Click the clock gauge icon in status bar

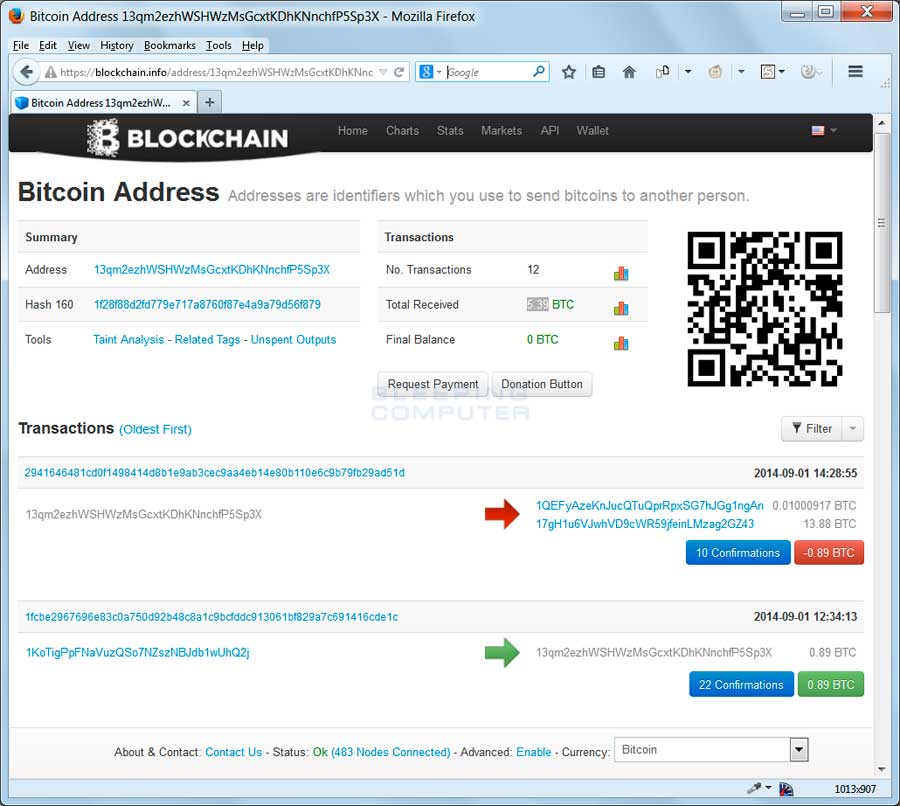pos(786,789)
